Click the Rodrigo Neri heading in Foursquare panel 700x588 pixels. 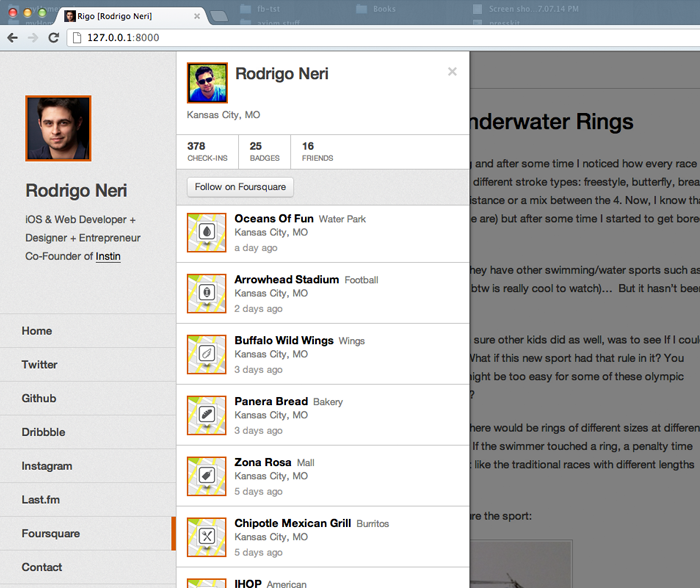point(282,74)
